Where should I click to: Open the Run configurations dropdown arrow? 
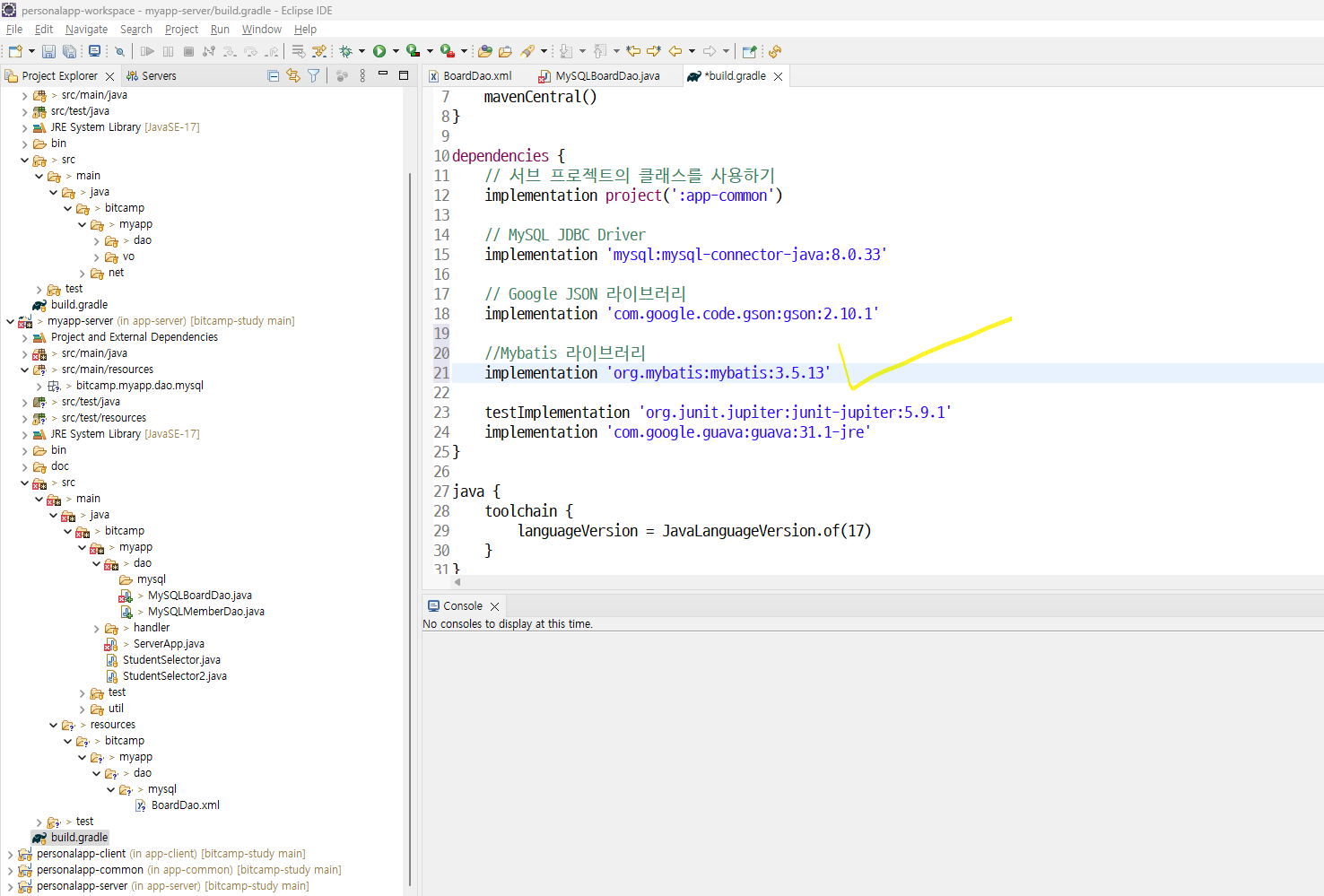[x=396, y=51]
